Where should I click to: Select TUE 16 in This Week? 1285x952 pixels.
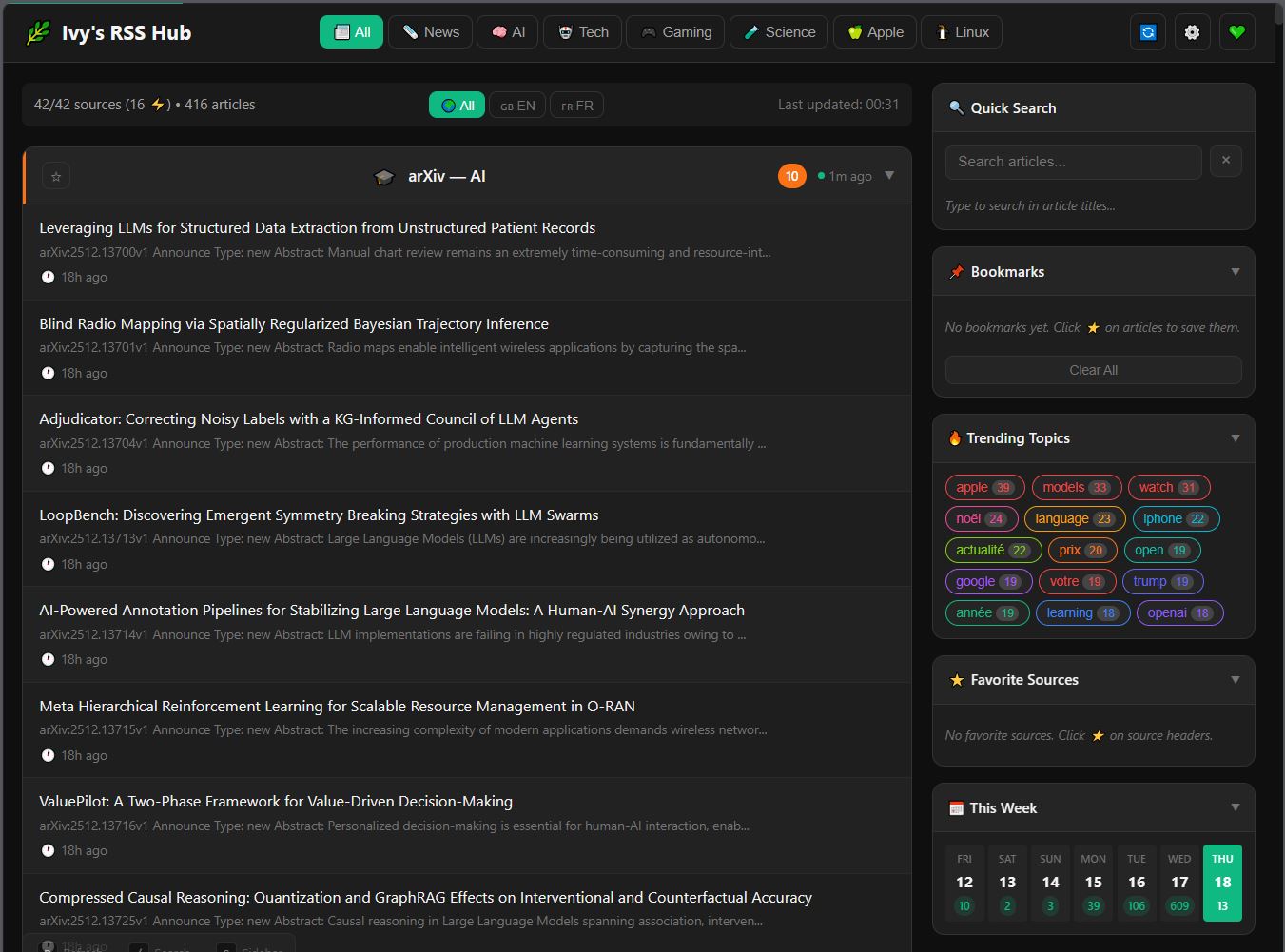[1137, 883]
